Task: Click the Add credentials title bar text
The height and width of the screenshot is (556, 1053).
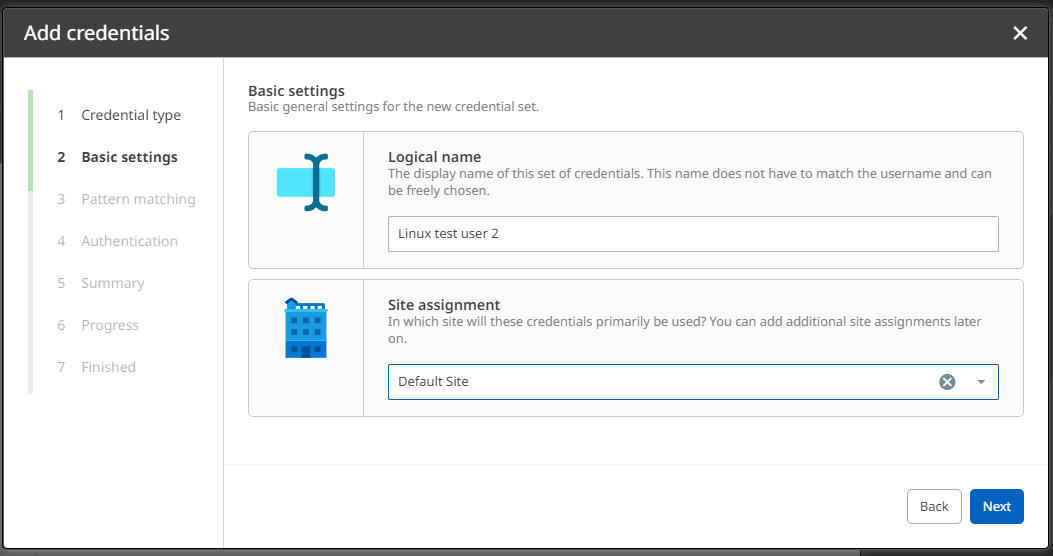Action: (97, 33)
